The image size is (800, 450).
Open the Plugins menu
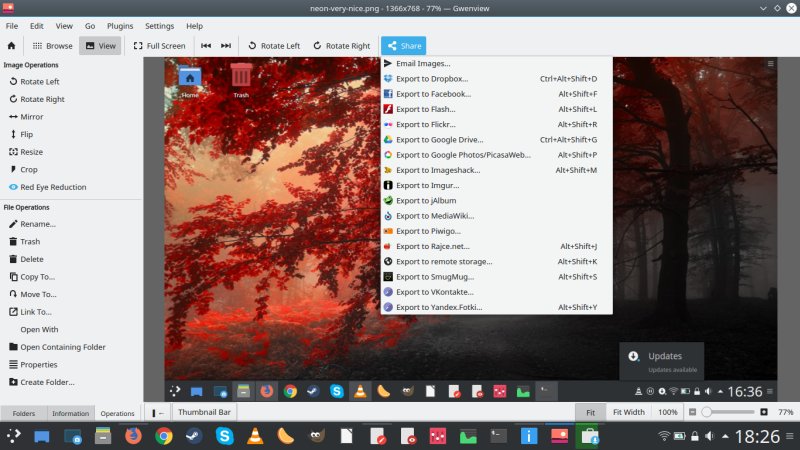pyautogui.click(x=120, y=26)
